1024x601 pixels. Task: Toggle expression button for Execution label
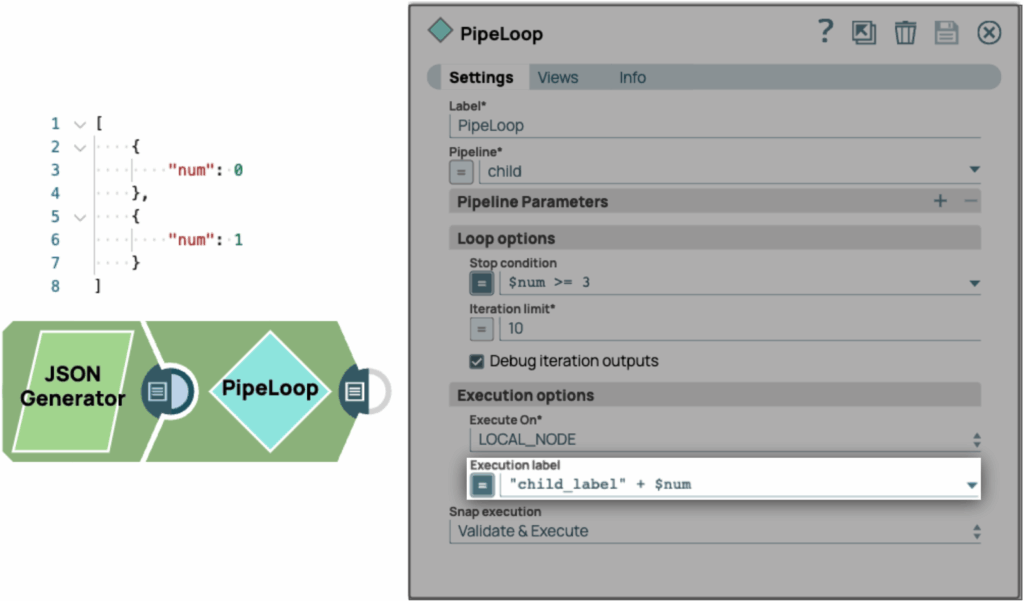tap(482, 485)
